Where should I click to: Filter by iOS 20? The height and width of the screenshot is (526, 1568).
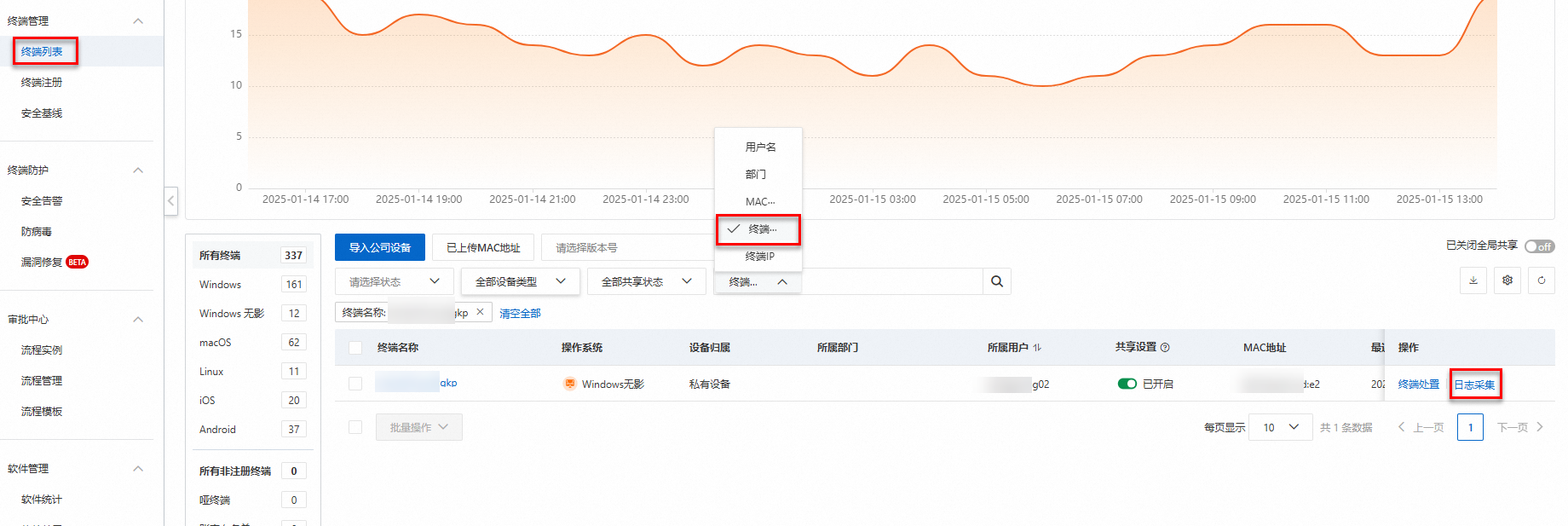(x=252, y=400)
